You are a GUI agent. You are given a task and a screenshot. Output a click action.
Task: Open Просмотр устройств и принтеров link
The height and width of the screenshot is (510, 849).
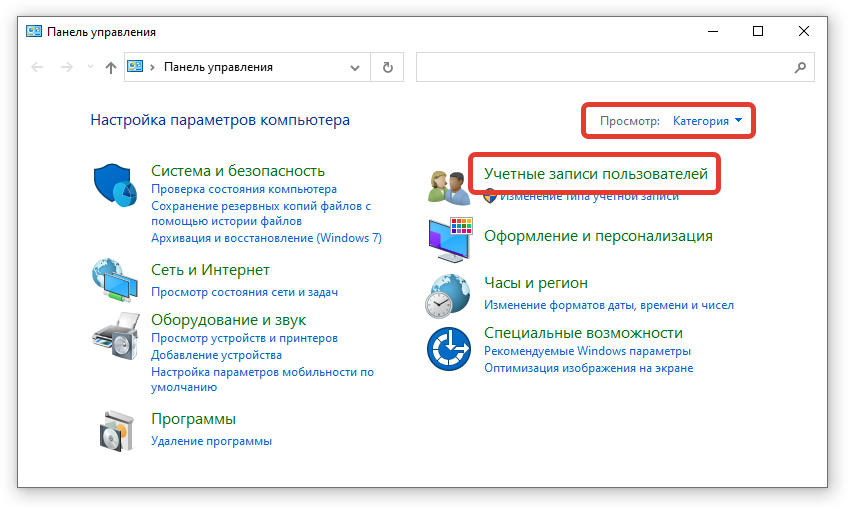(244, 339)
